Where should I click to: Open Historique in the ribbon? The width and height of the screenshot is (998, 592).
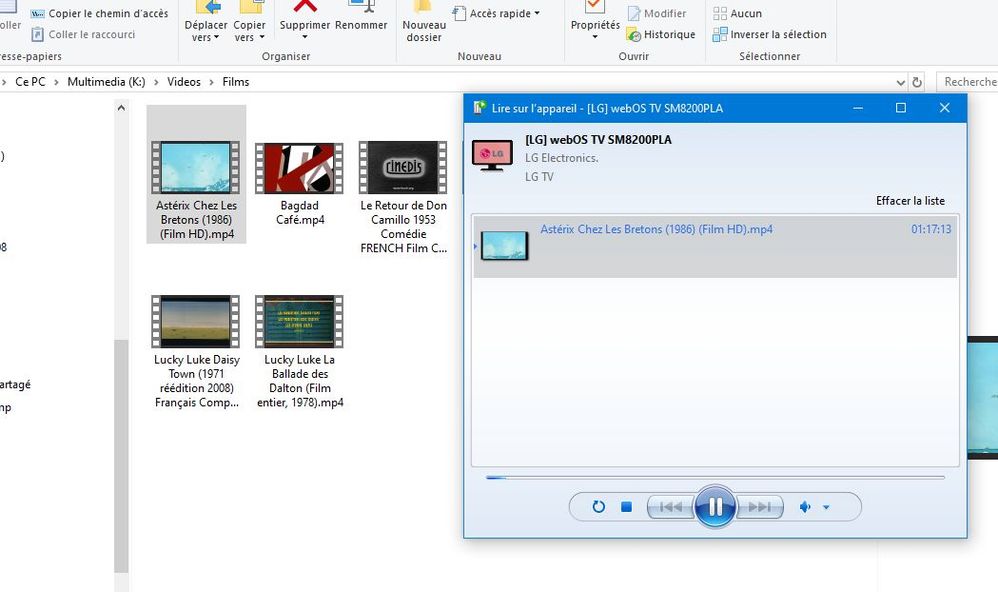coord(661,35)
